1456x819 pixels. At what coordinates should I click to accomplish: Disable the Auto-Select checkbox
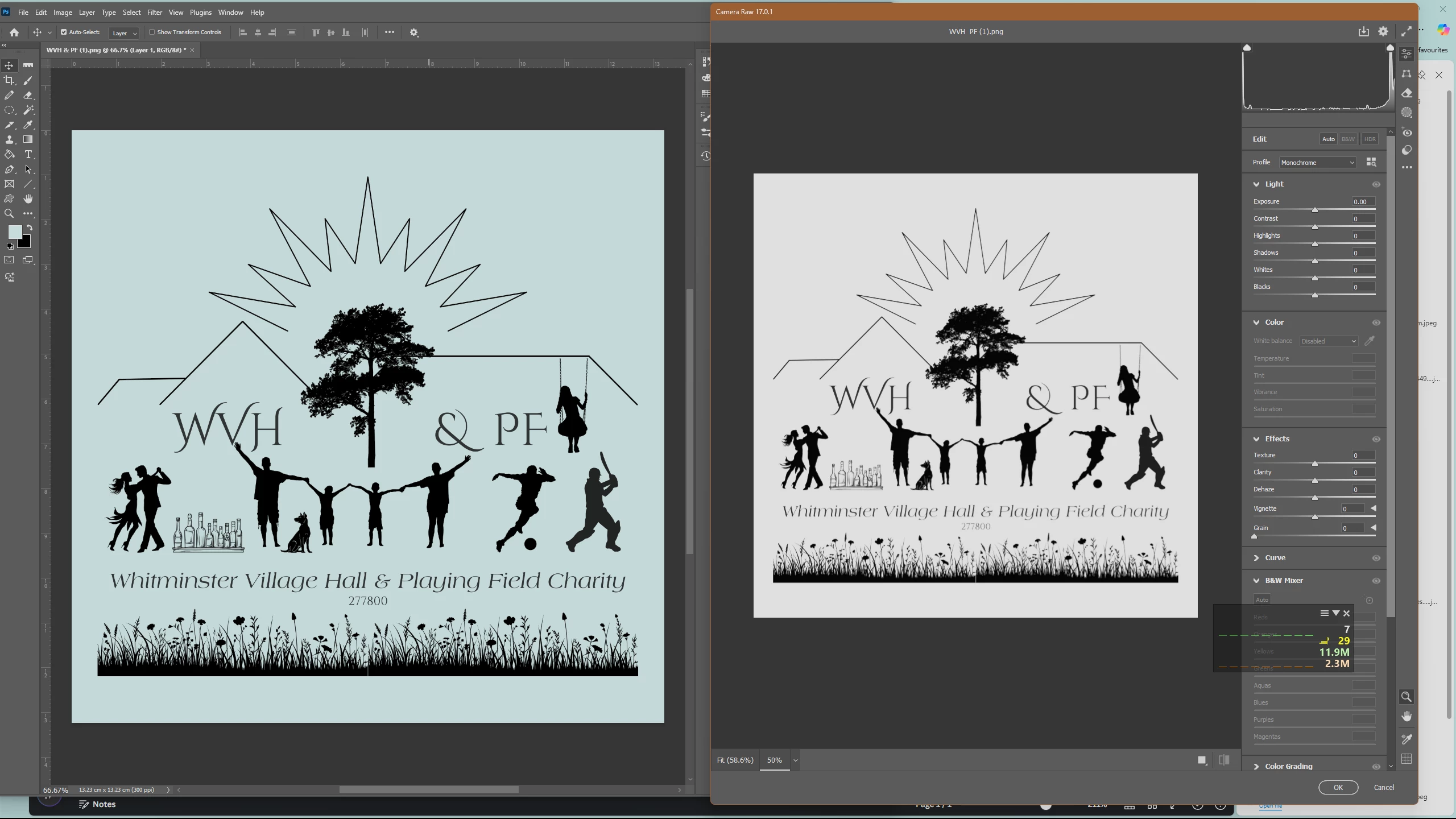pos(64,32)
